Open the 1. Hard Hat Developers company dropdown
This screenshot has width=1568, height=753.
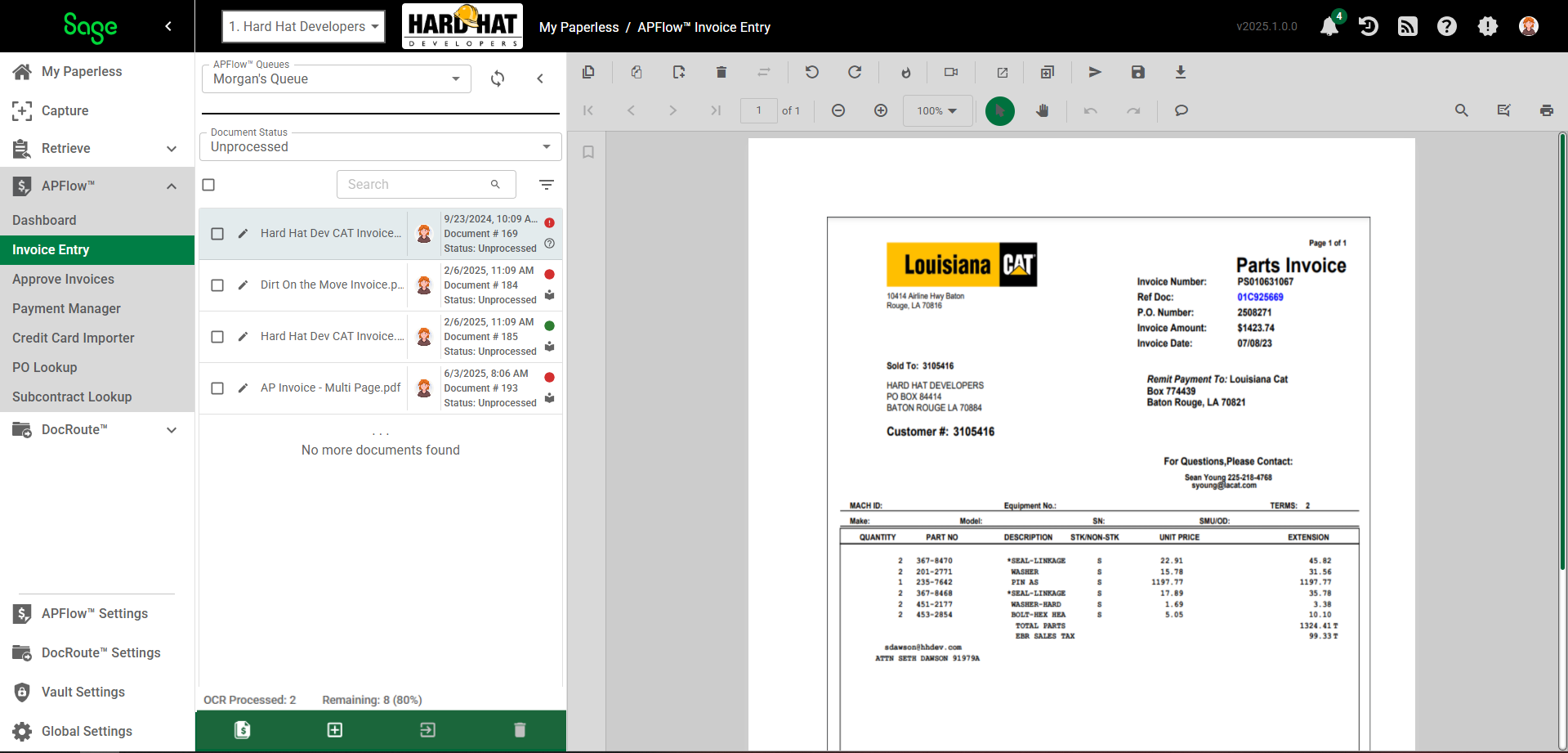click(x=304, y=26)
